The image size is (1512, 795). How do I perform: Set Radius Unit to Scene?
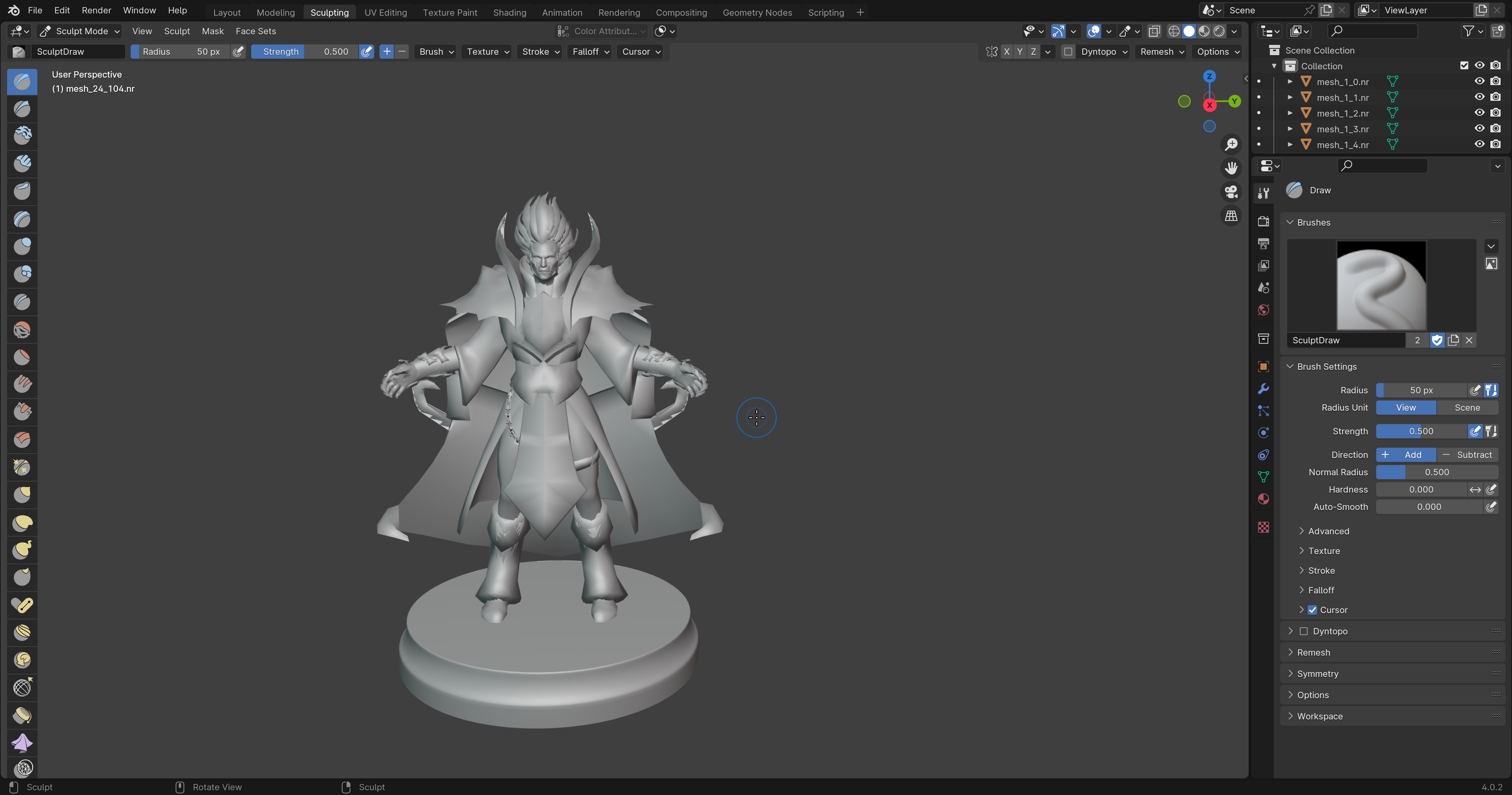1467,408
